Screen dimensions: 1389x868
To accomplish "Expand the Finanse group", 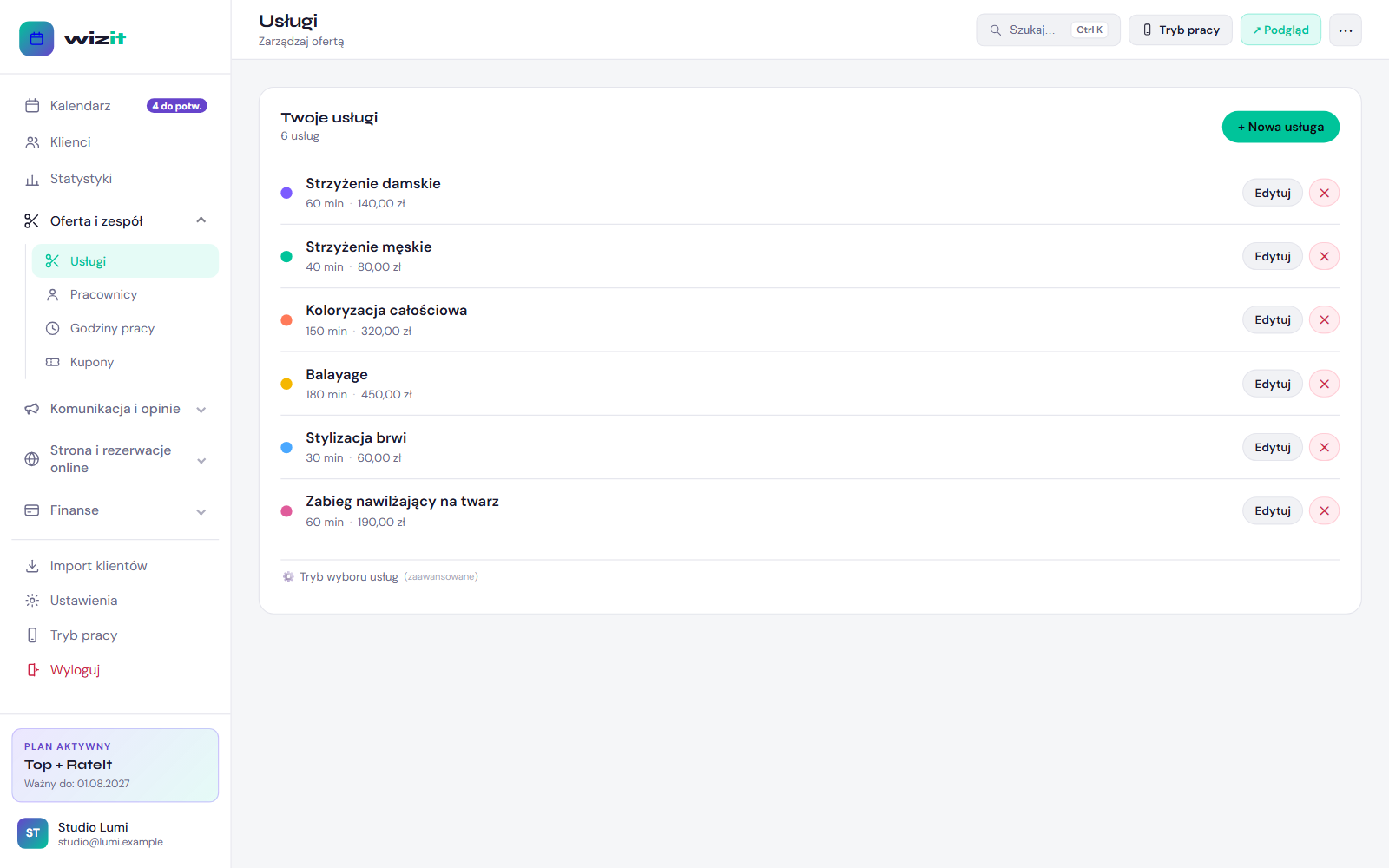I will pos(115,510).
